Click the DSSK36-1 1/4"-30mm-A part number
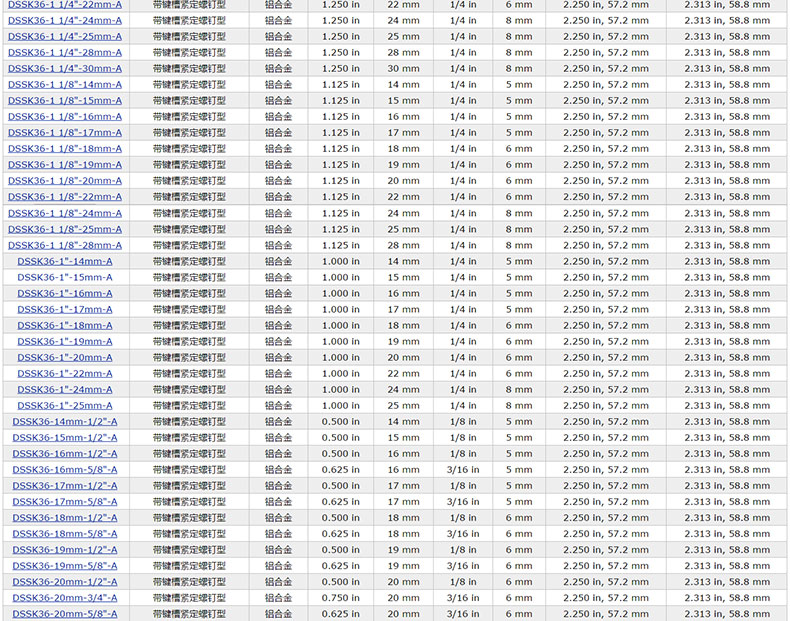The height and width of the screenshot is (621, 790). point(65,68)
